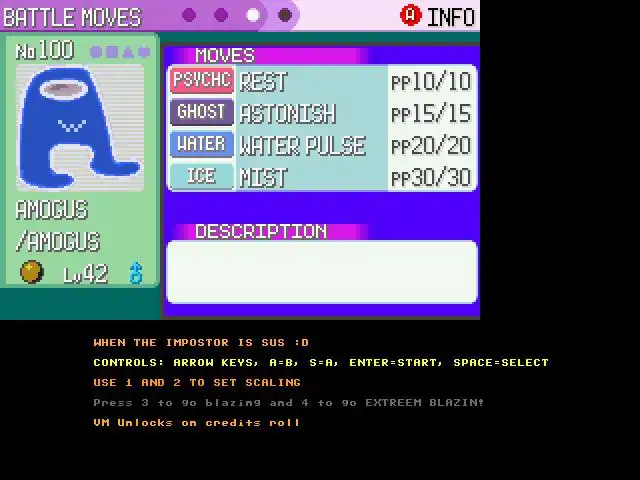
Task: Click the MOVES section header
Action: click(225, 56)
